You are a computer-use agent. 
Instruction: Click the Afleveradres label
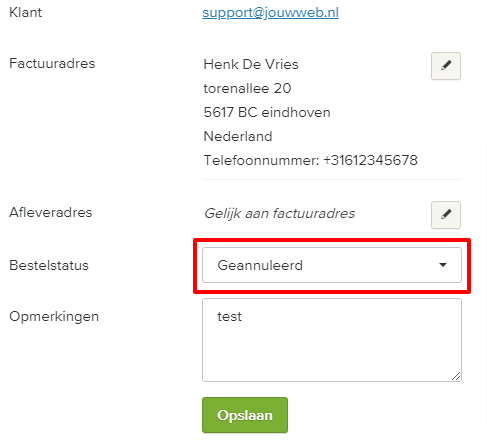coord(51,212)
